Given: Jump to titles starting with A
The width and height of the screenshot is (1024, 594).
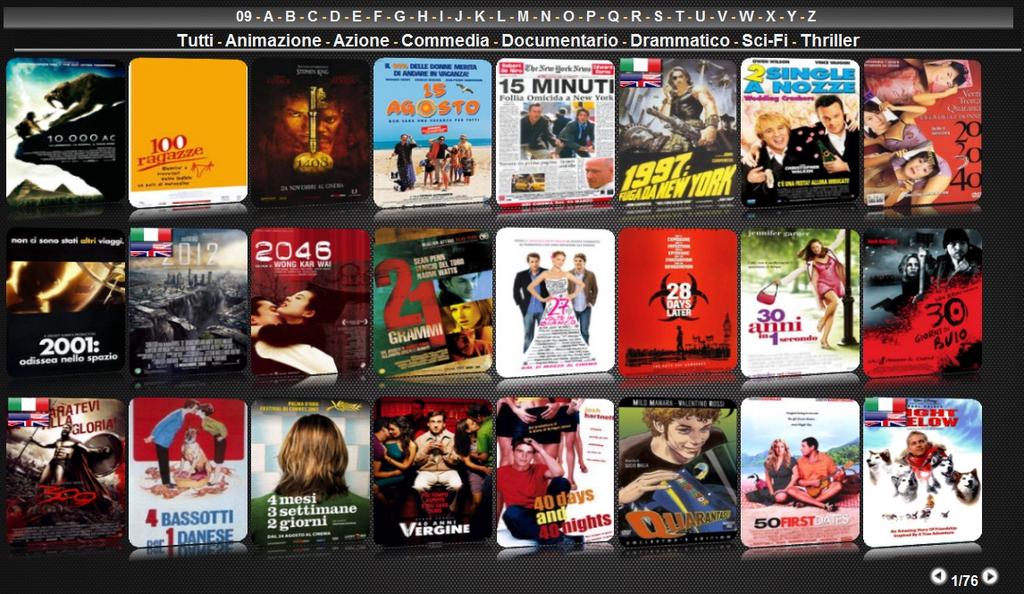Looking at the screenshot, I should point(268,16).
